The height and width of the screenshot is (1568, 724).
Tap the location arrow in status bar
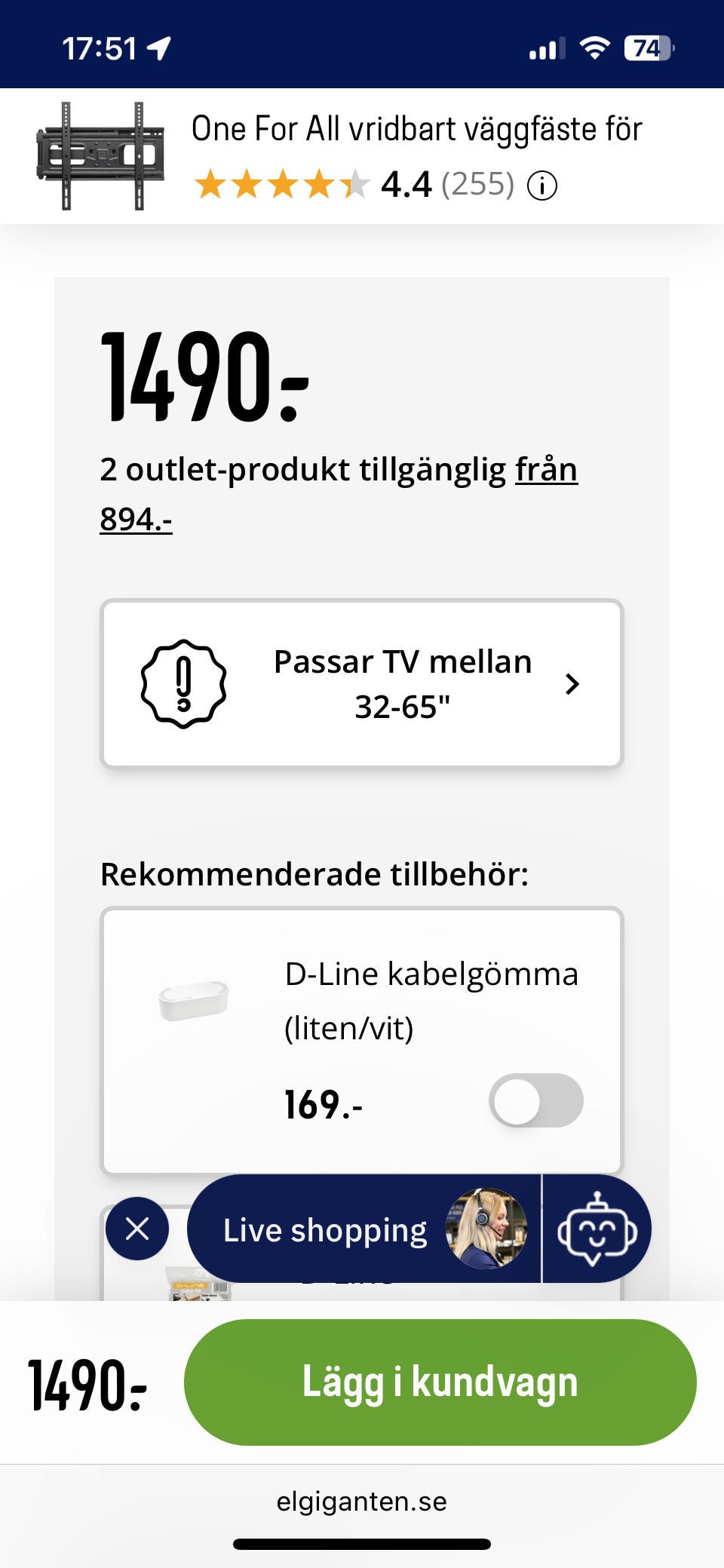[160, 49]
